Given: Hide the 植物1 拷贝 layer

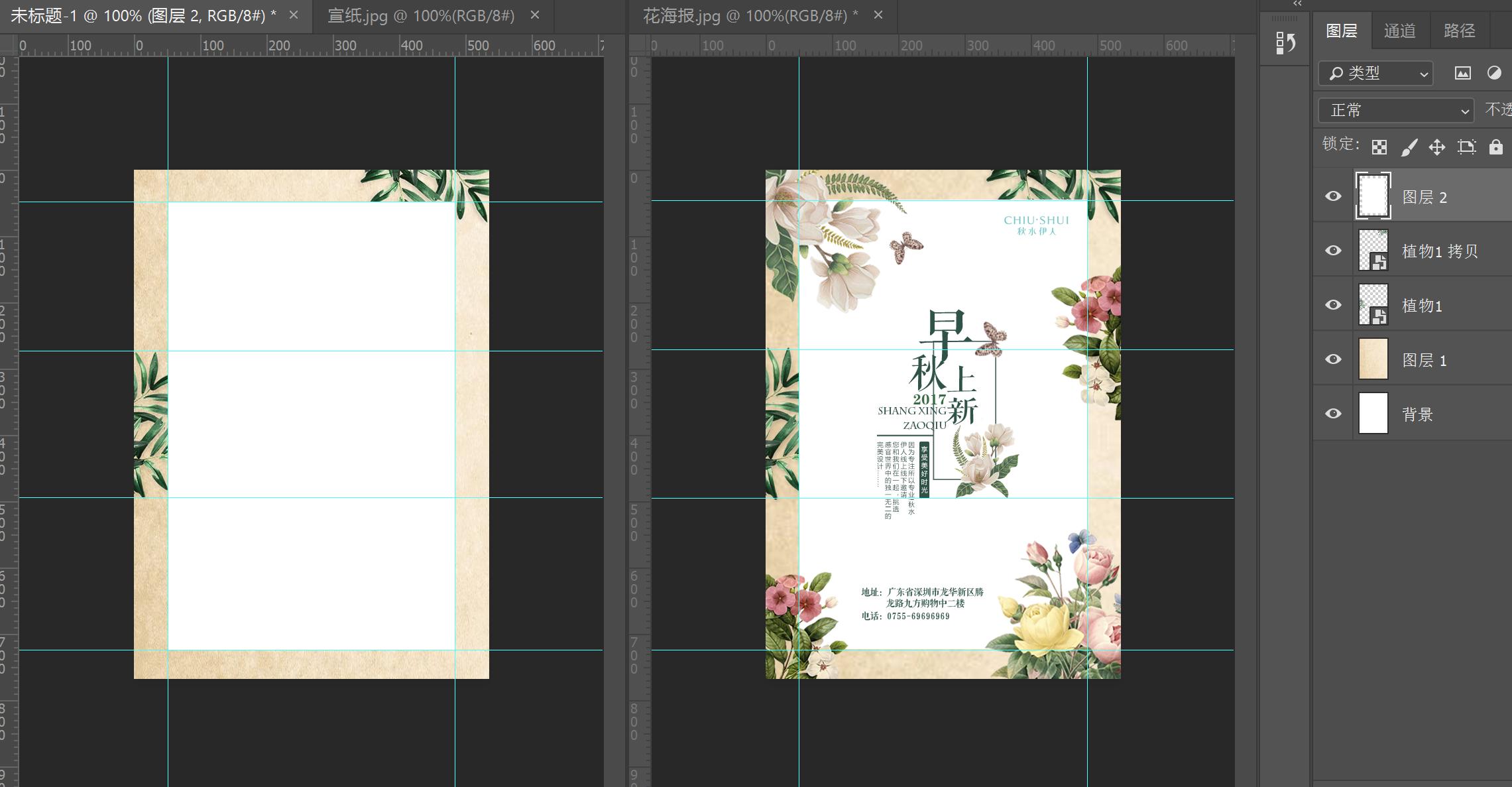Looking at the screenshot, I should coord(1333,251).
